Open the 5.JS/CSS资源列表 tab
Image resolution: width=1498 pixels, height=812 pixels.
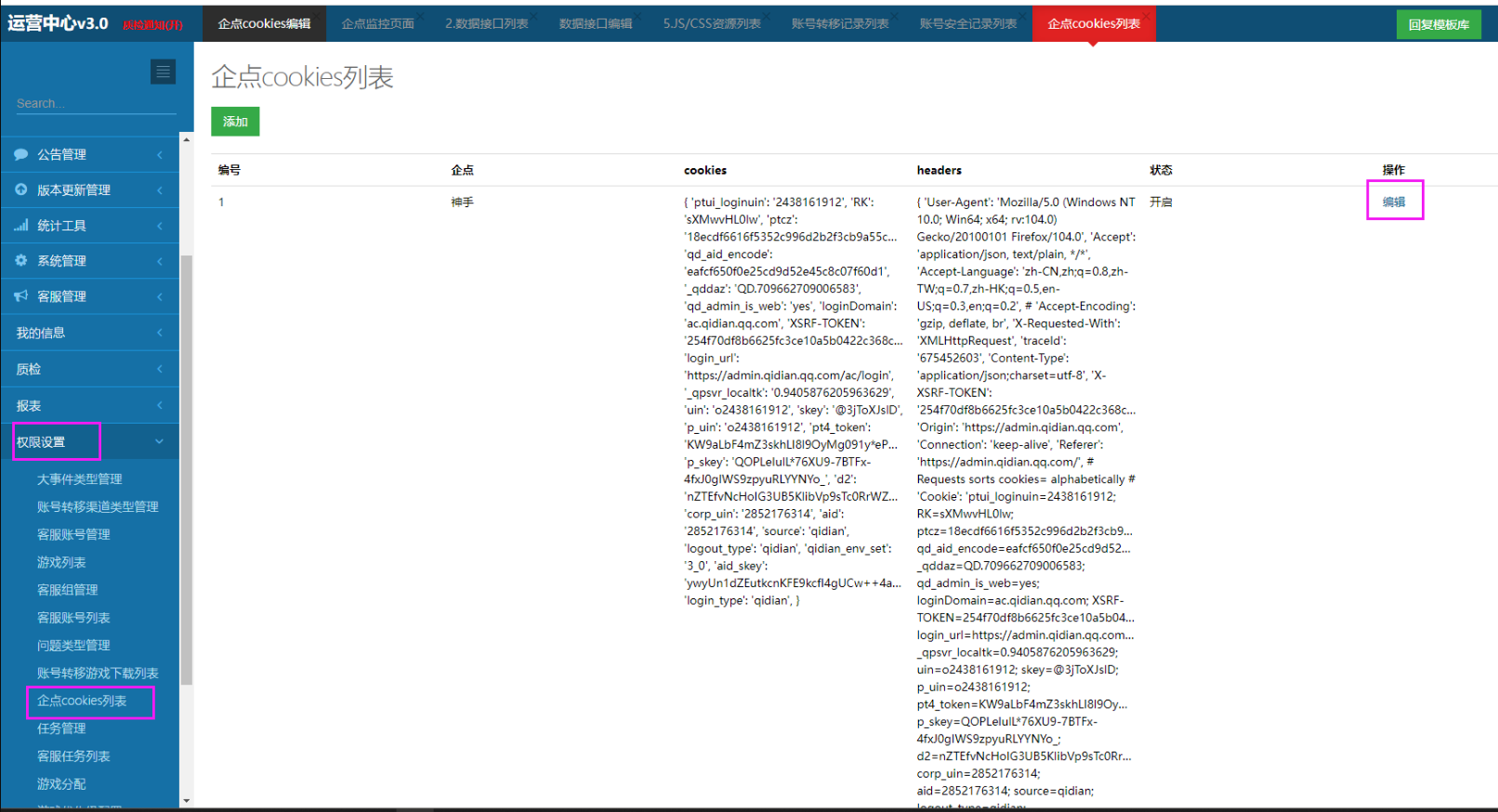tap(712, 23)
